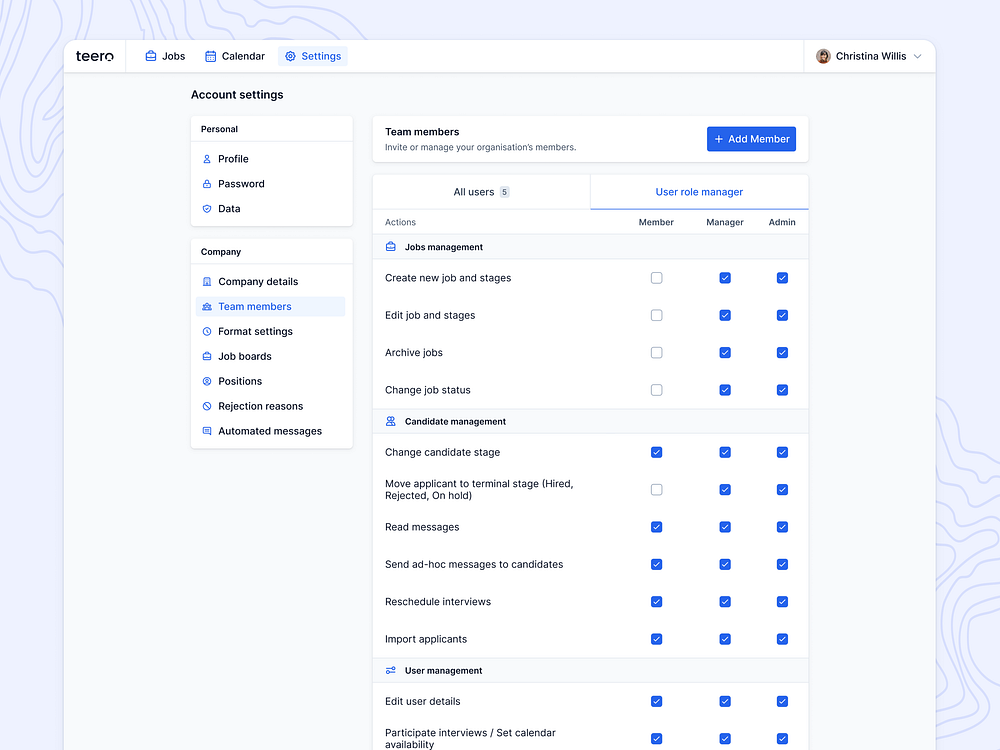
Task: Click the Job boards briefcase icon
Action: (207, 356)
